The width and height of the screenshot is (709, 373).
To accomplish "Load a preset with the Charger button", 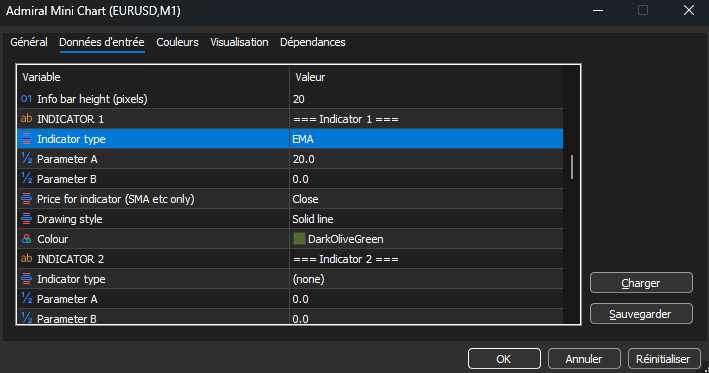I will (x=641, y=283).
